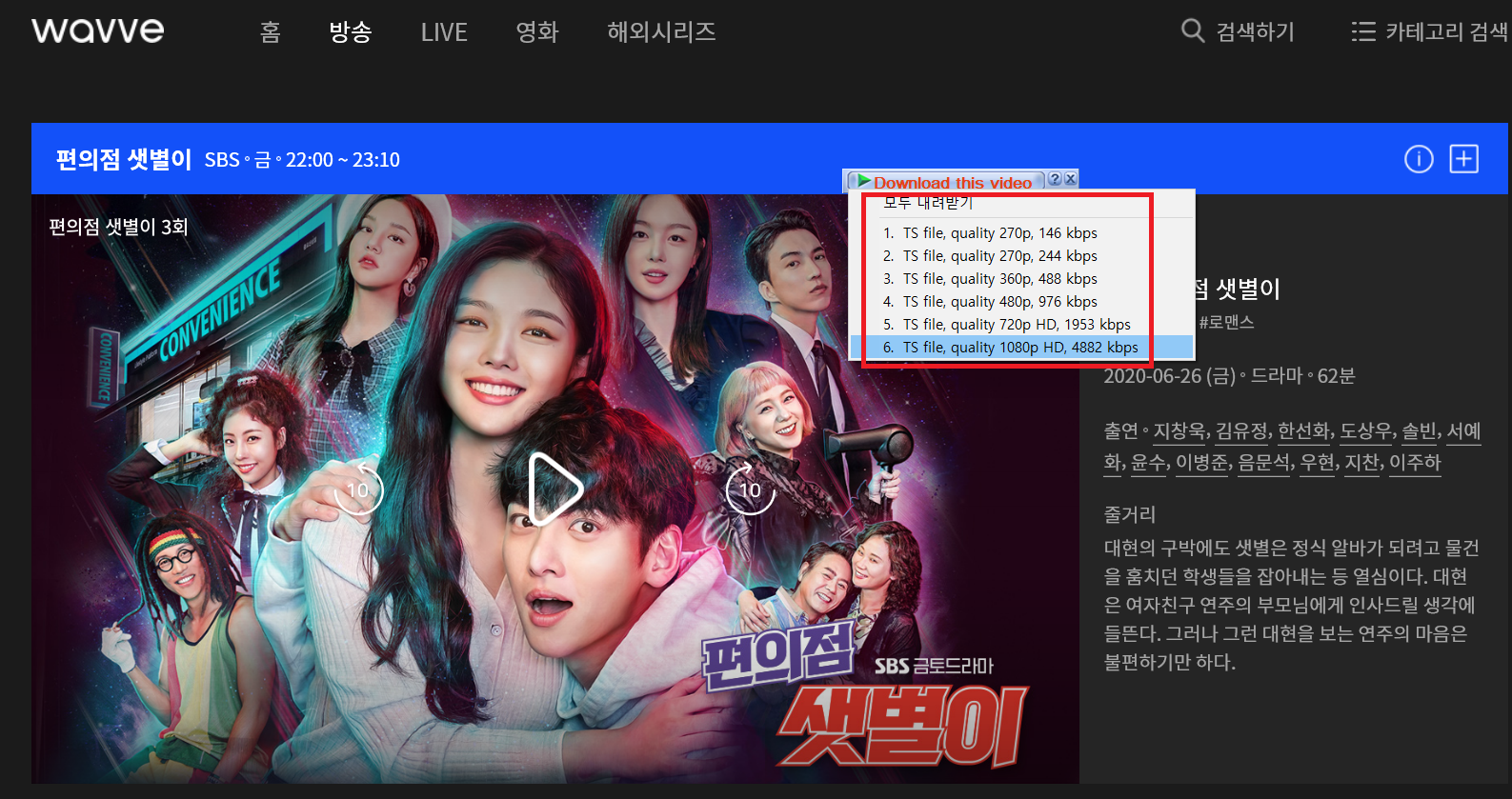Choose TS file quality 1080p HD, 4882 kbps
Image resolution: width=1512 pixels, height=799 pixels.
tap(1021, 348)
